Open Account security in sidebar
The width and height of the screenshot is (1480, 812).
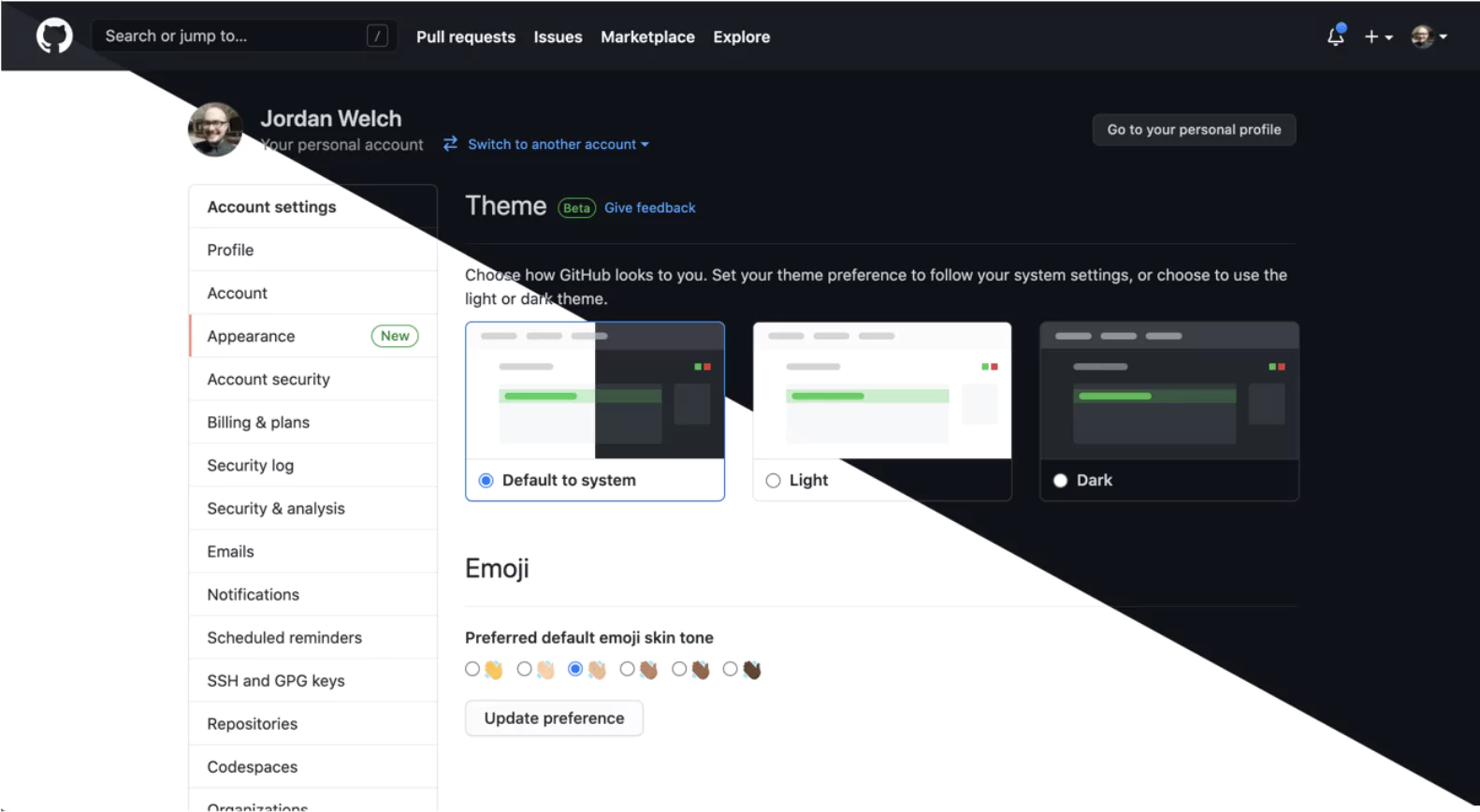[312, 379]
